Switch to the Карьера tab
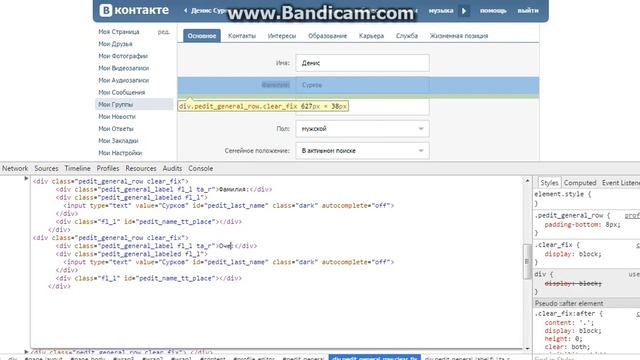The height and width of the screenshot is (360, 640). (371, 36)
